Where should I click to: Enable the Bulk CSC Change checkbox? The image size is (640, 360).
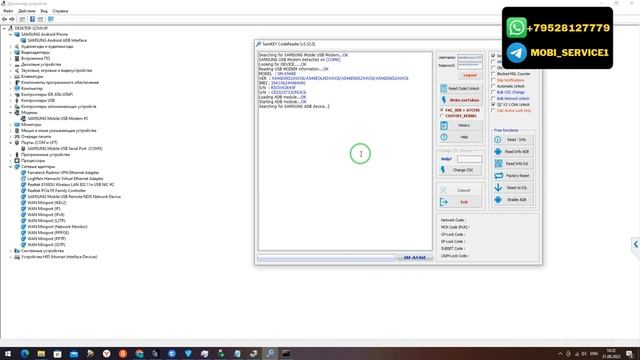pyautogui.click(x=493, y=92)
